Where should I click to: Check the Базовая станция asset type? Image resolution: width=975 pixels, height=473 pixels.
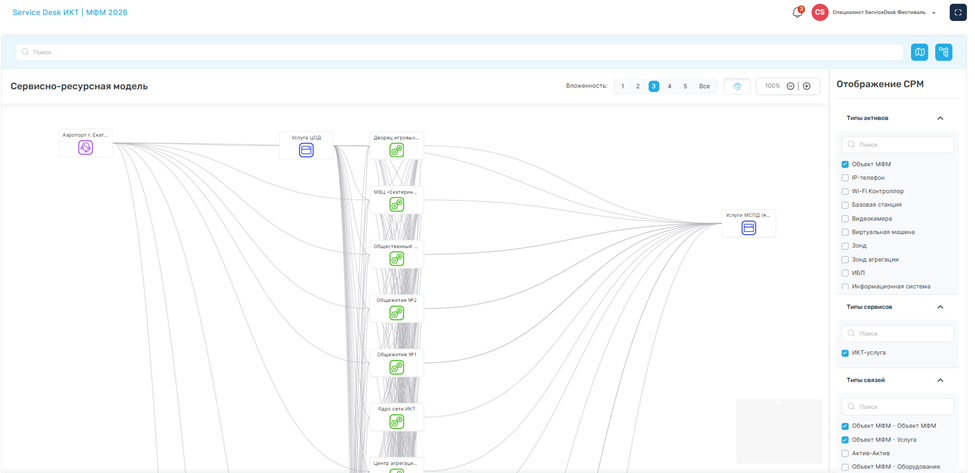click(x=845, y=204)
